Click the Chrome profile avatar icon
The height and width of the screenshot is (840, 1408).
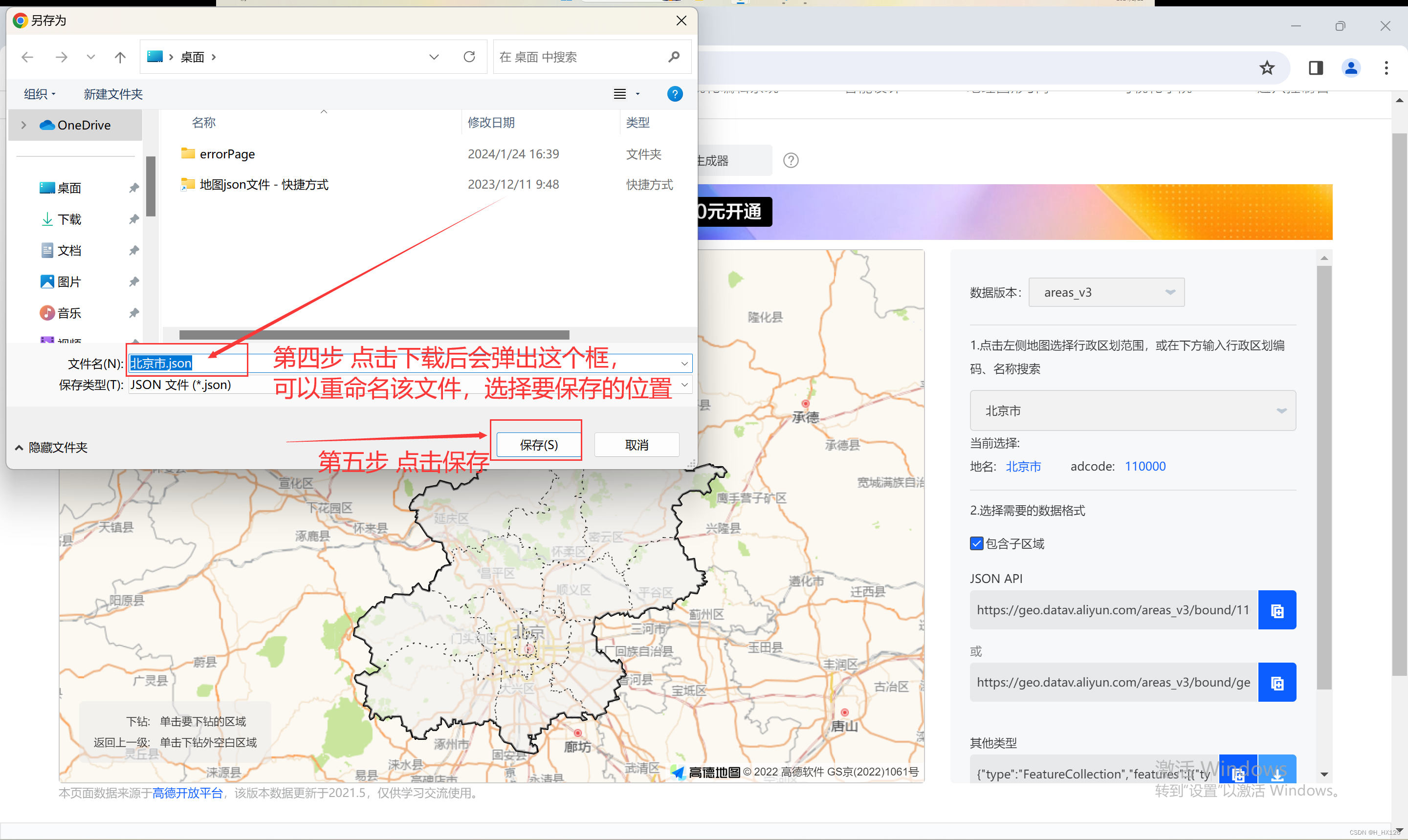(1351, 68)
